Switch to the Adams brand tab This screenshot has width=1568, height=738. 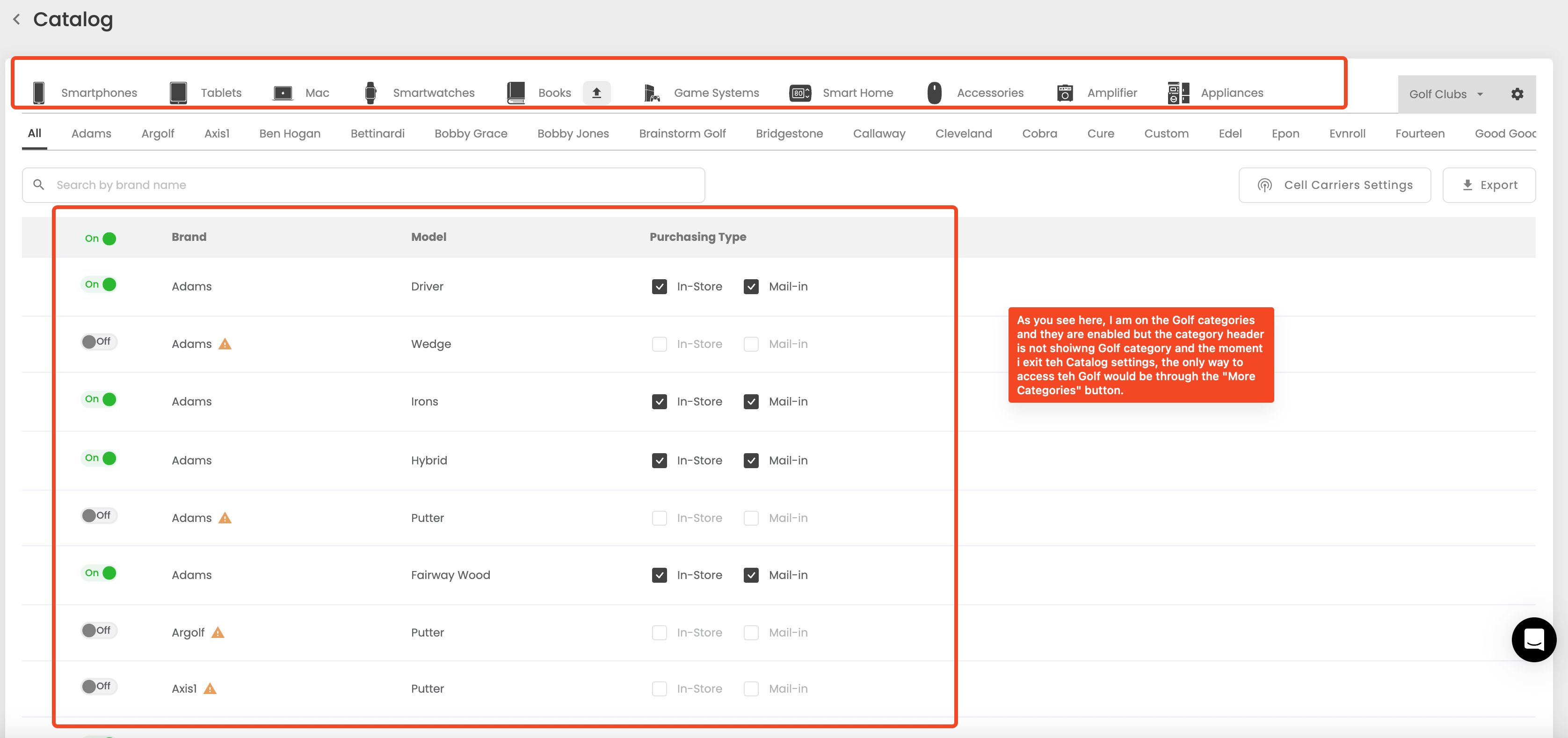[x=91, y=133]
